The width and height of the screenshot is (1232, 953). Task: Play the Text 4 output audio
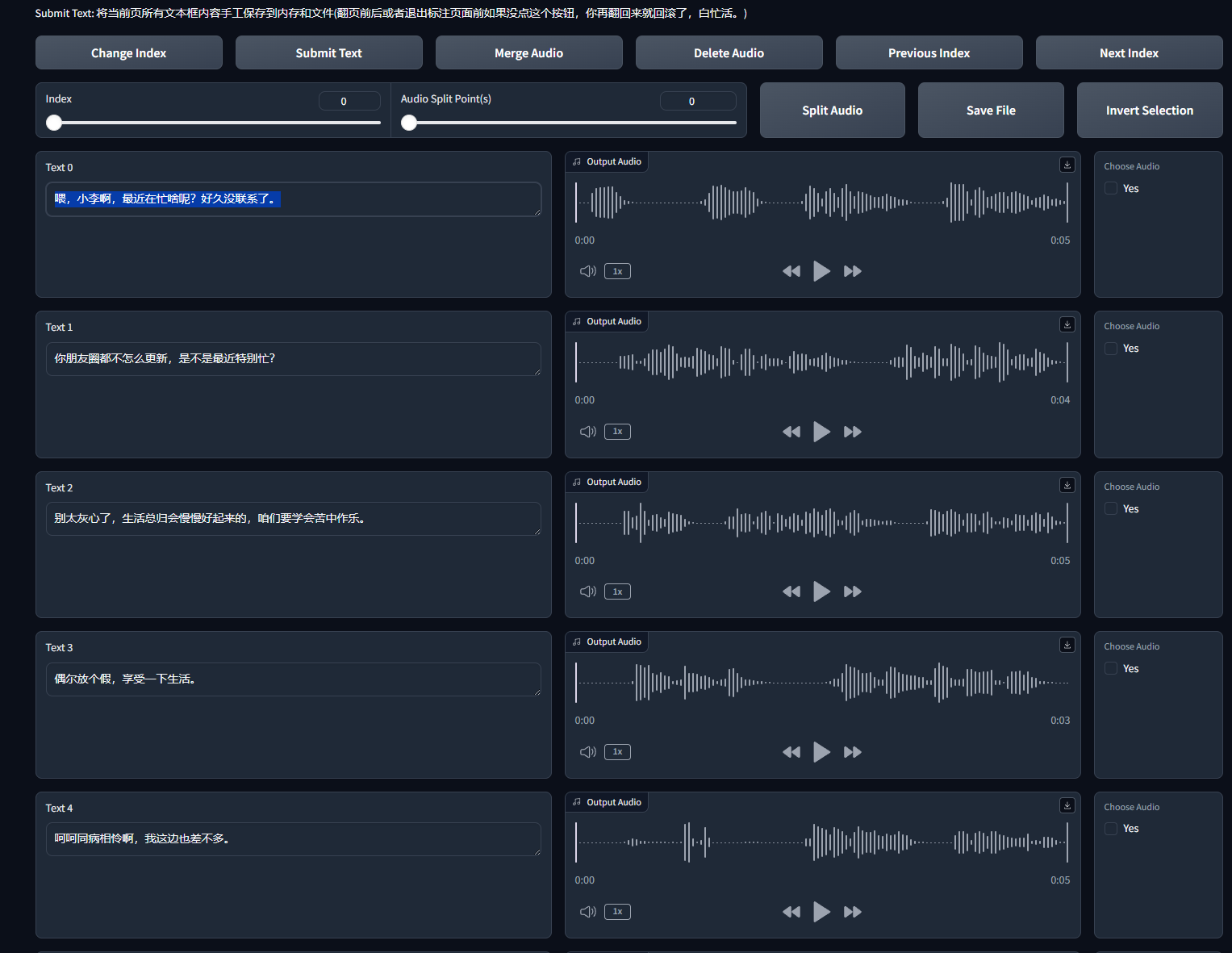(821, 912)
